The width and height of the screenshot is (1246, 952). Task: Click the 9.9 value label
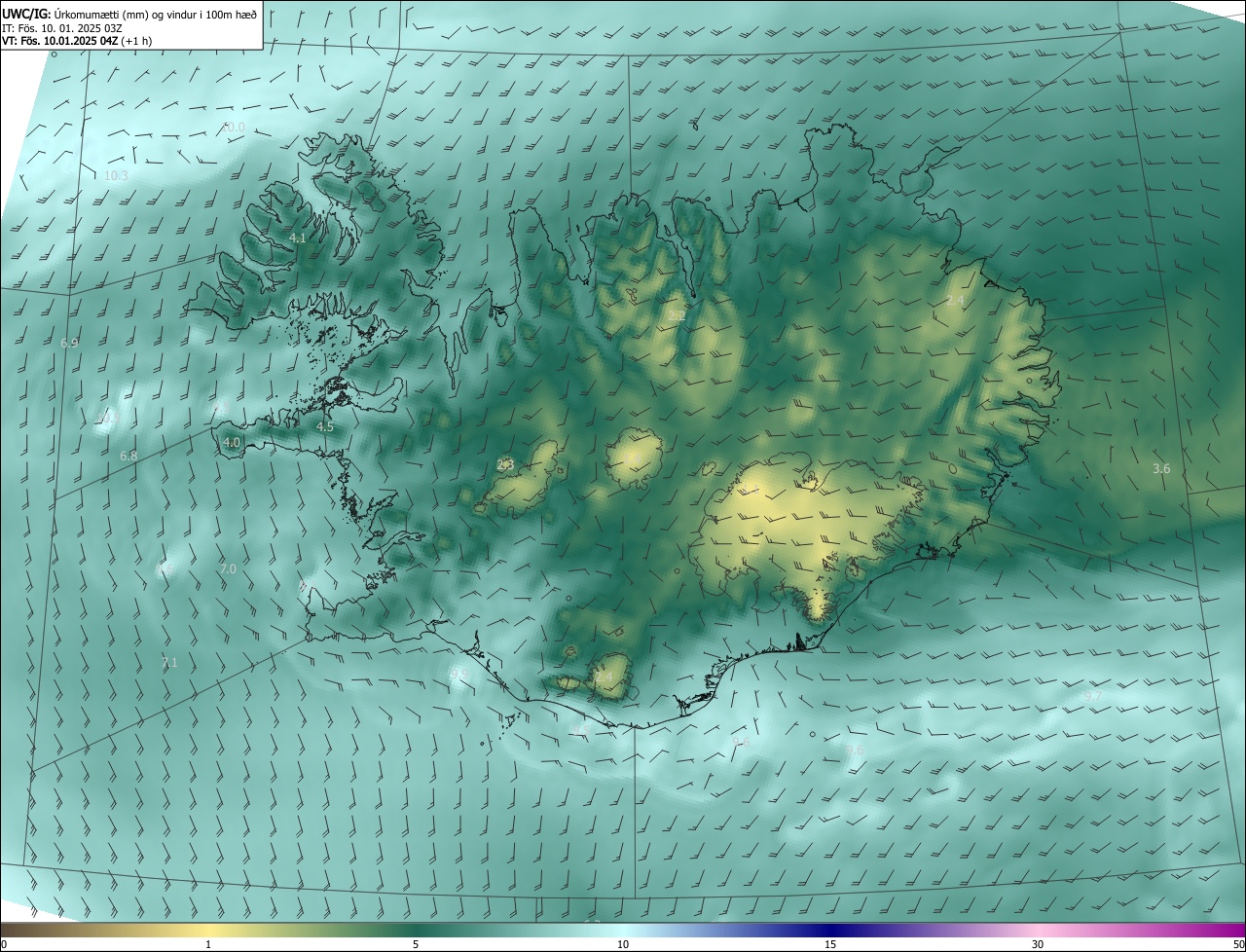tap(459, 674)
